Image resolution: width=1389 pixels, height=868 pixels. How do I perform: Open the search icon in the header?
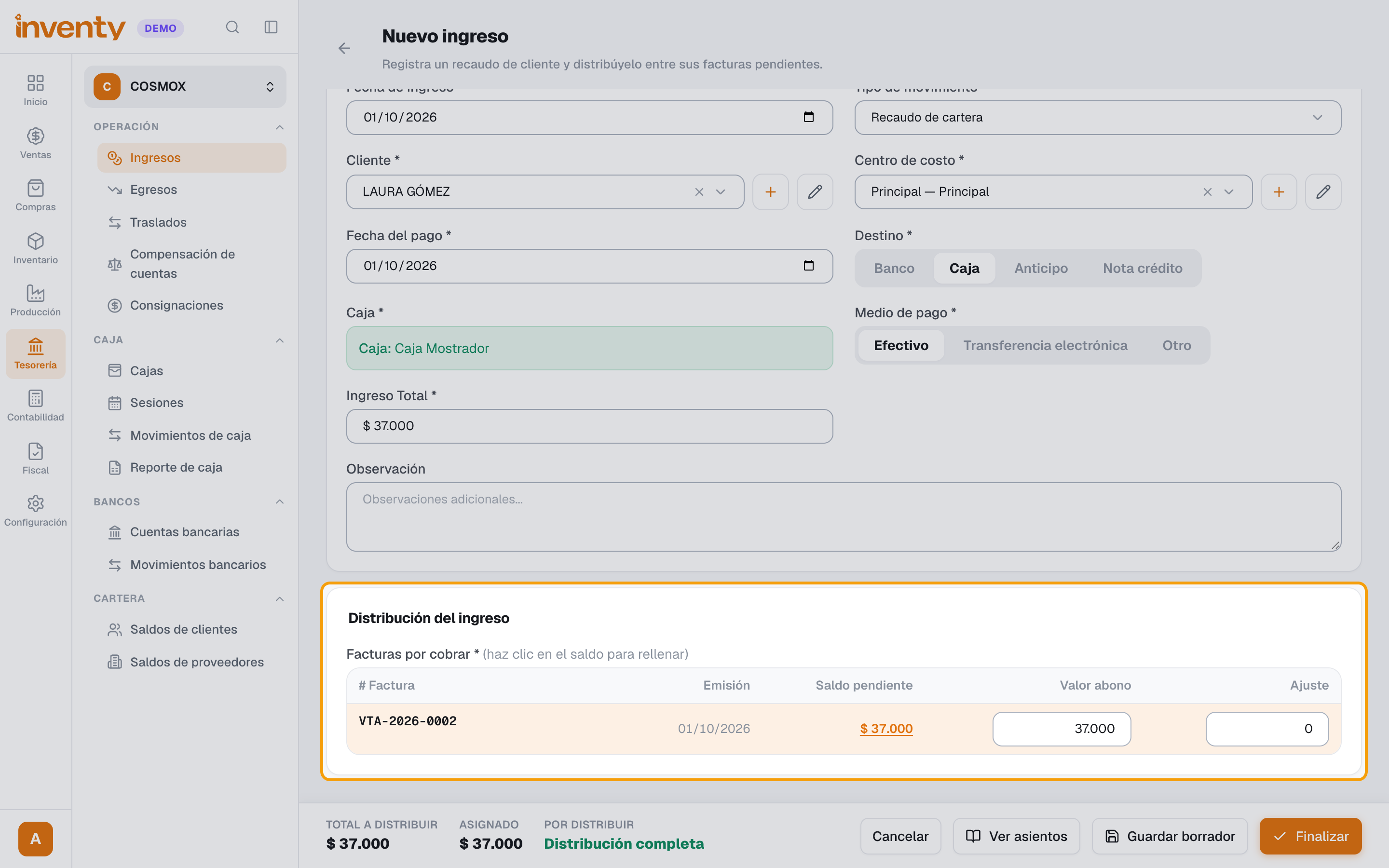coord(232,27)
